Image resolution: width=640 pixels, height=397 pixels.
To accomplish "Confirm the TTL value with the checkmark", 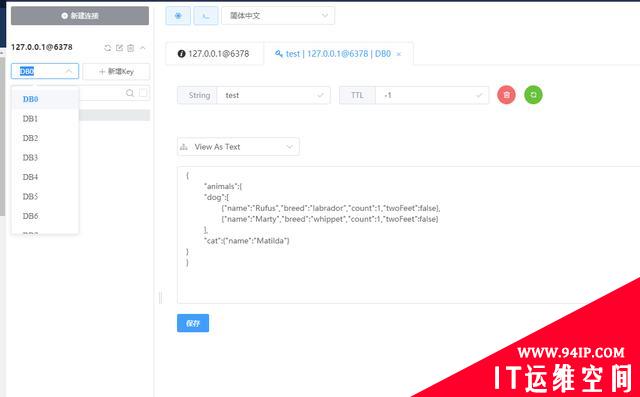I will 479,95.
